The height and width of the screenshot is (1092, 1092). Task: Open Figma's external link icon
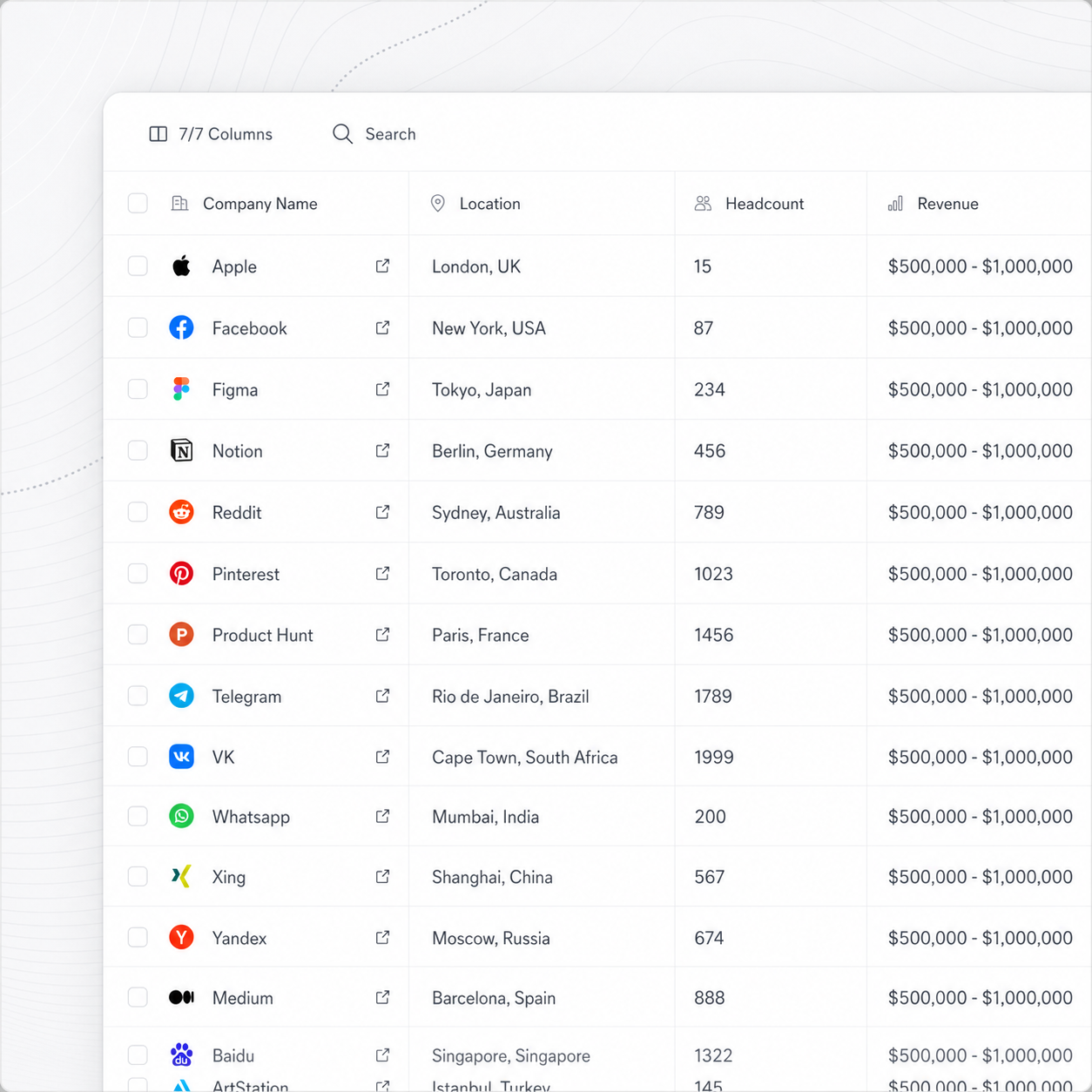pos(382,389)
